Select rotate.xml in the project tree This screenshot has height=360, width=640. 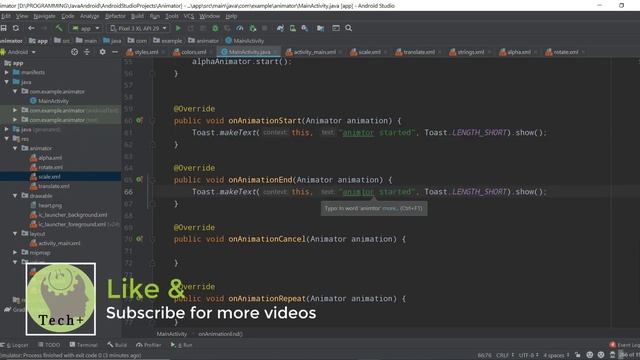47,167
